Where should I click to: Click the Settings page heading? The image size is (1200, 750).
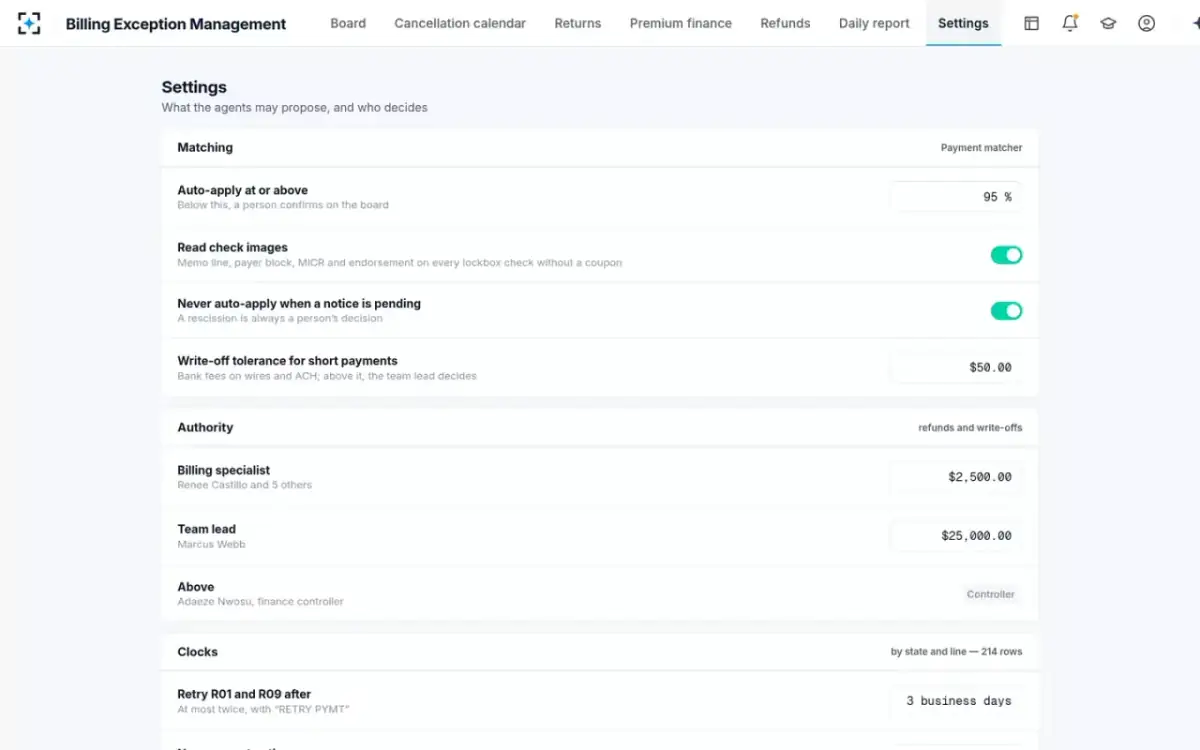click(x=194, y=87)
